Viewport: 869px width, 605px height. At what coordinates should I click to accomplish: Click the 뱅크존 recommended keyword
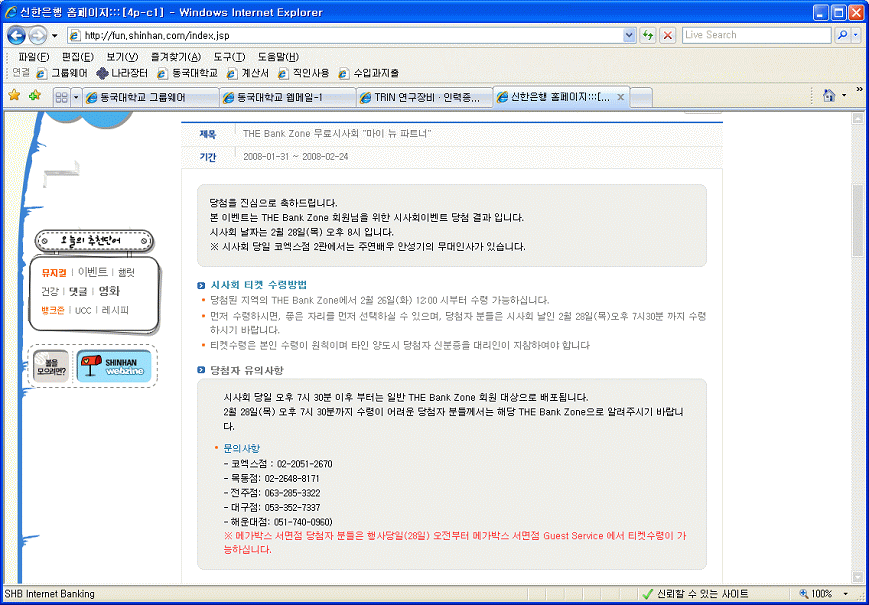53,310
